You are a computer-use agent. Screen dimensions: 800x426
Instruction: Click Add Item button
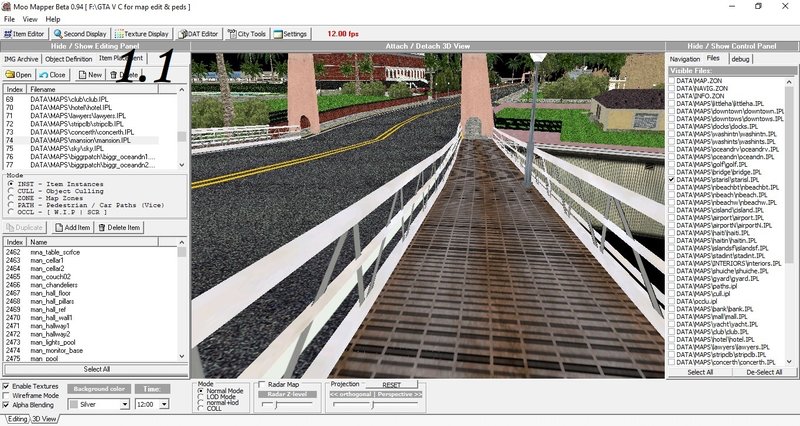[x=72, y=228]
